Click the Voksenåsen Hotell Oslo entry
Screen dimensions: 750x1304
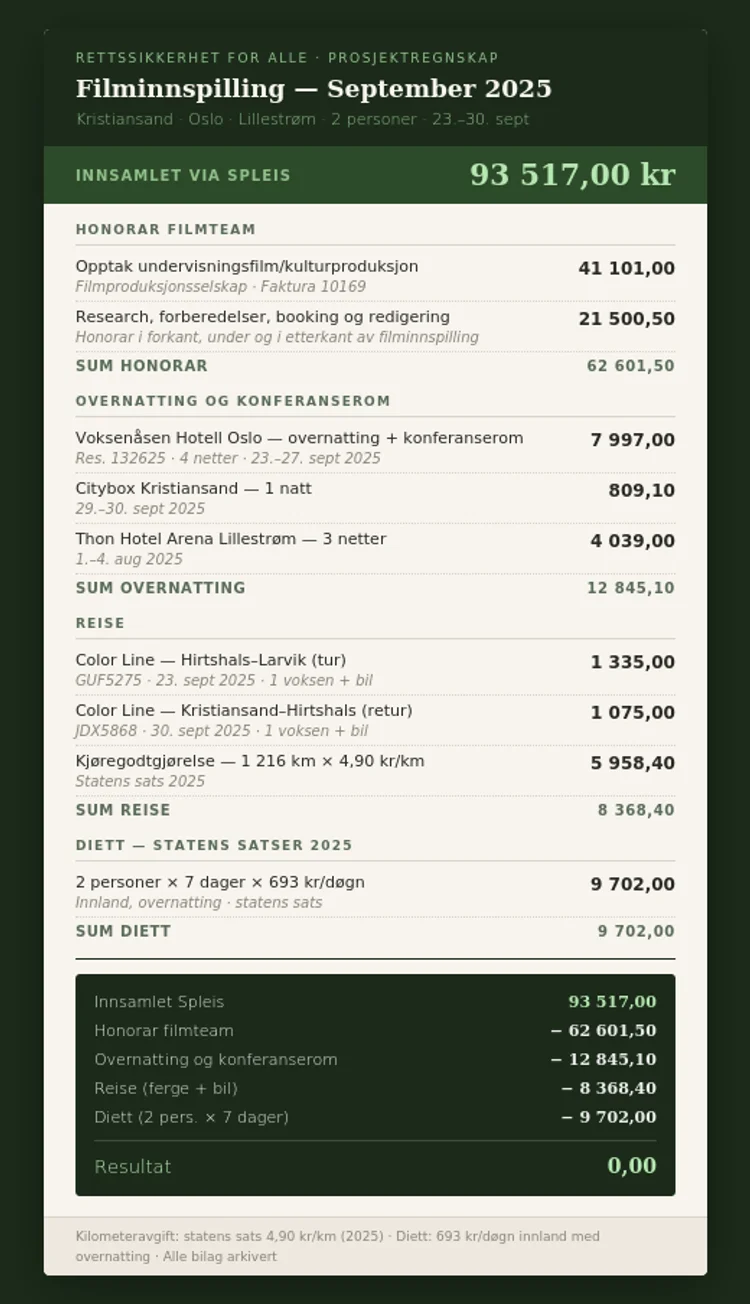(x=375, y=448)
